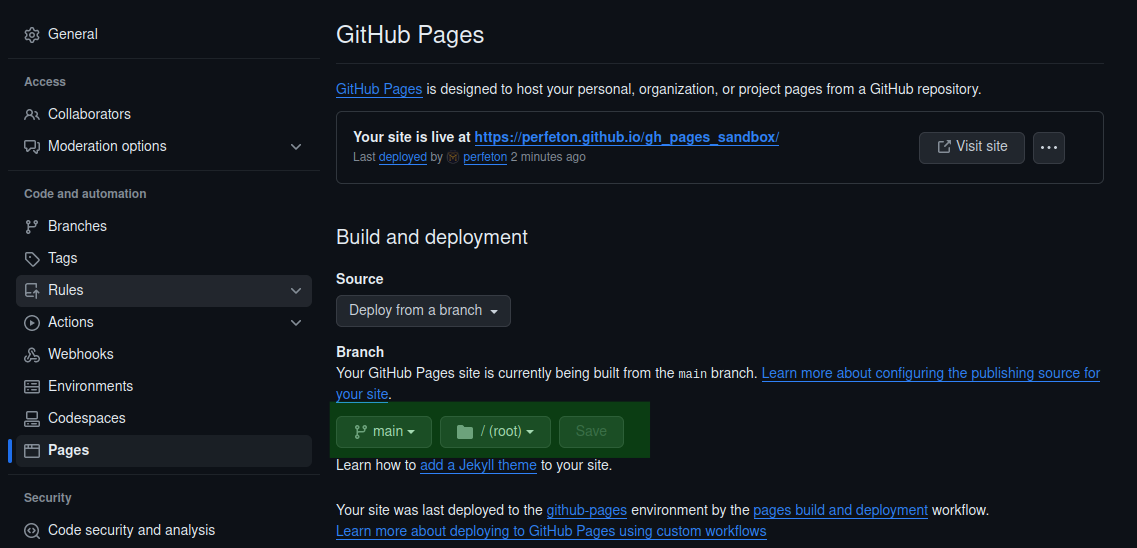Click the Security section header
1137x548 pixels.
[47, 498]
